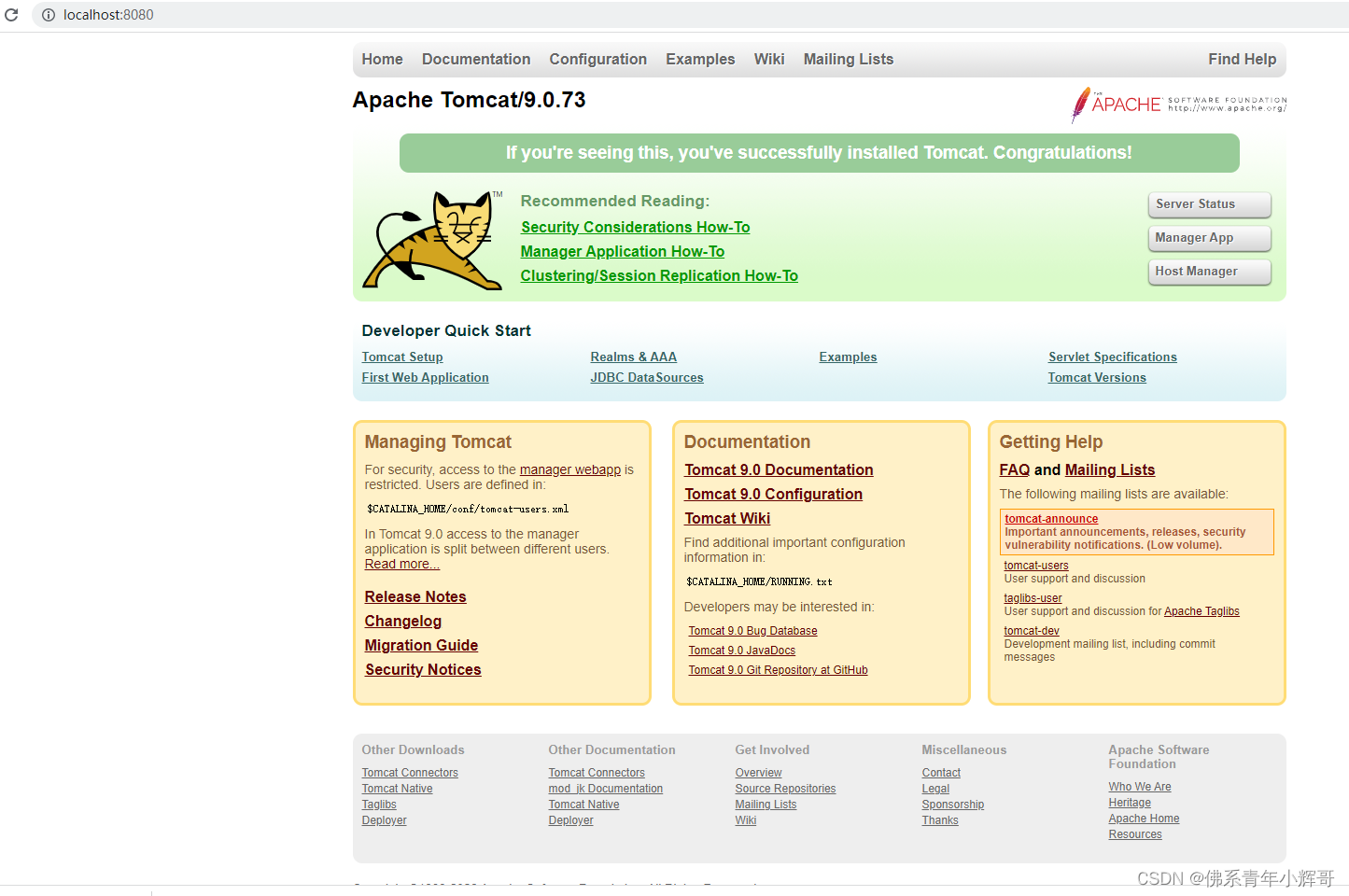The image size is (1349, 896).
Task: Open Mailing Lists link in Getting Help
Action: 1110,469
